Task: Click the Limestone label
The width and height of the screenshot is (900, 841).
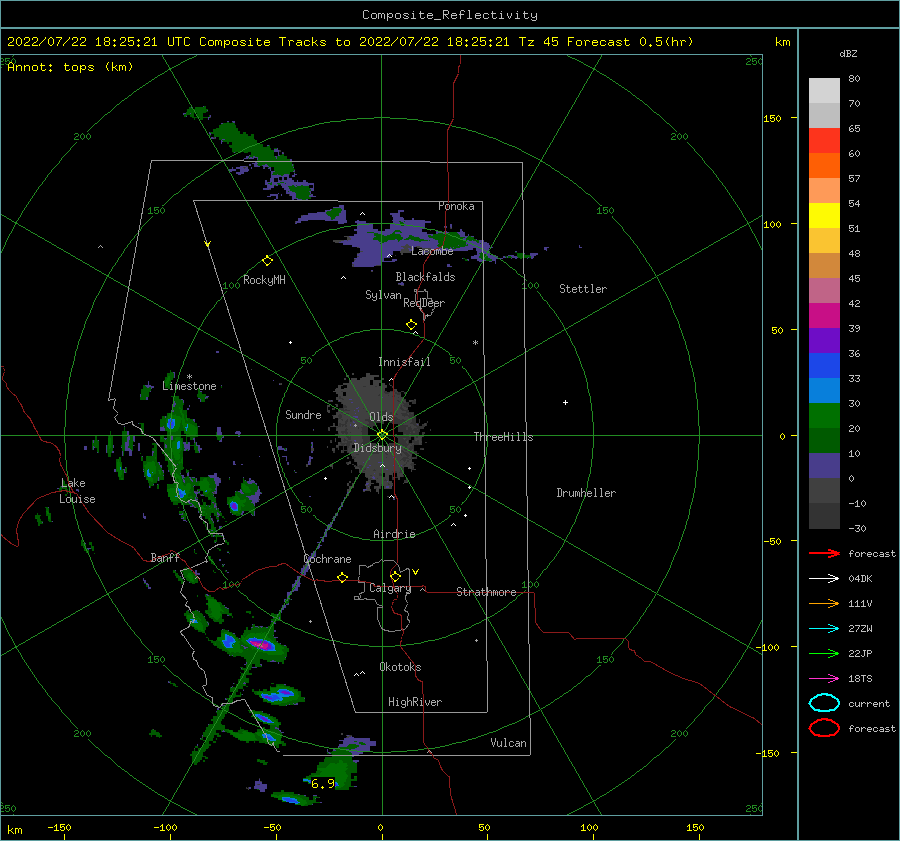Action: click(x=189, y=386)
